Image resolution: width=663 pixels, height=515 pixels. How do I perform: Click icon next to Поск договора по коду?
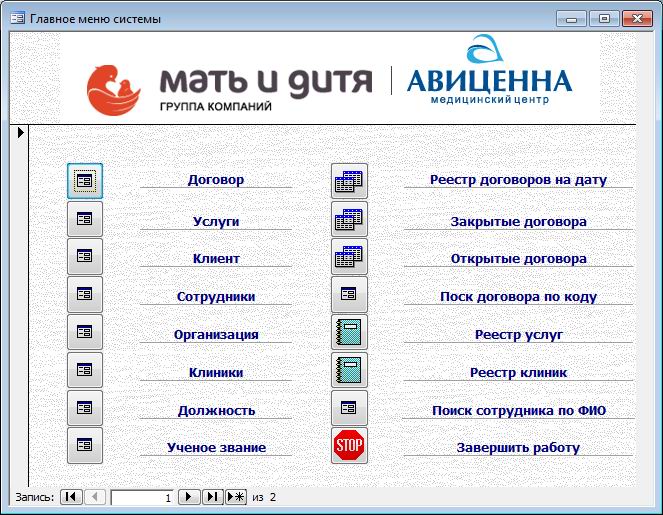click(x=349, y=294)
